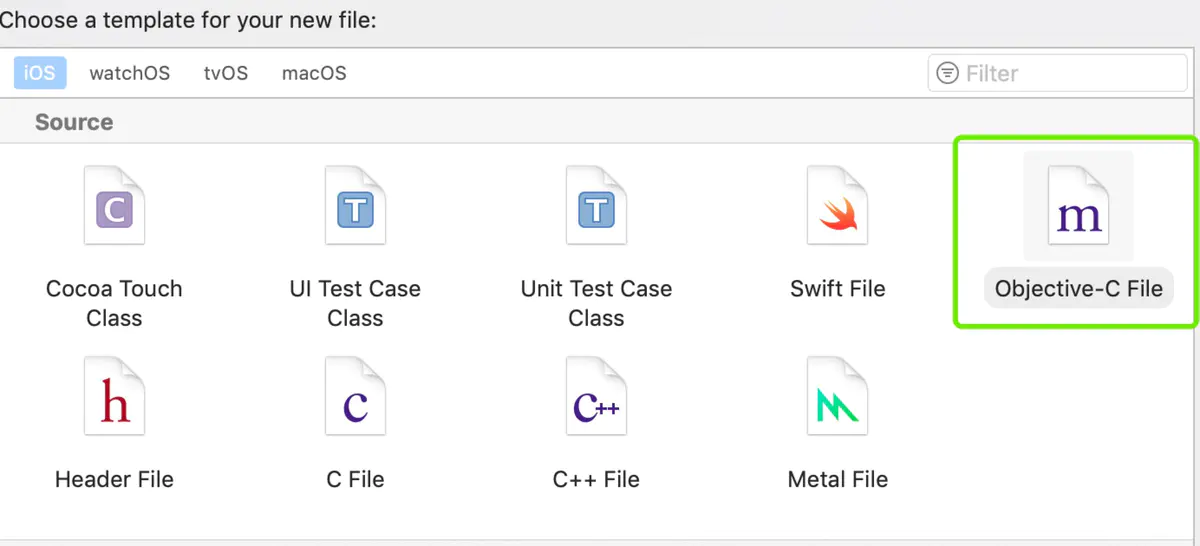Select the Metal File template icon
This screenshot has width=1200, height=546.
[x=838, y=397]
